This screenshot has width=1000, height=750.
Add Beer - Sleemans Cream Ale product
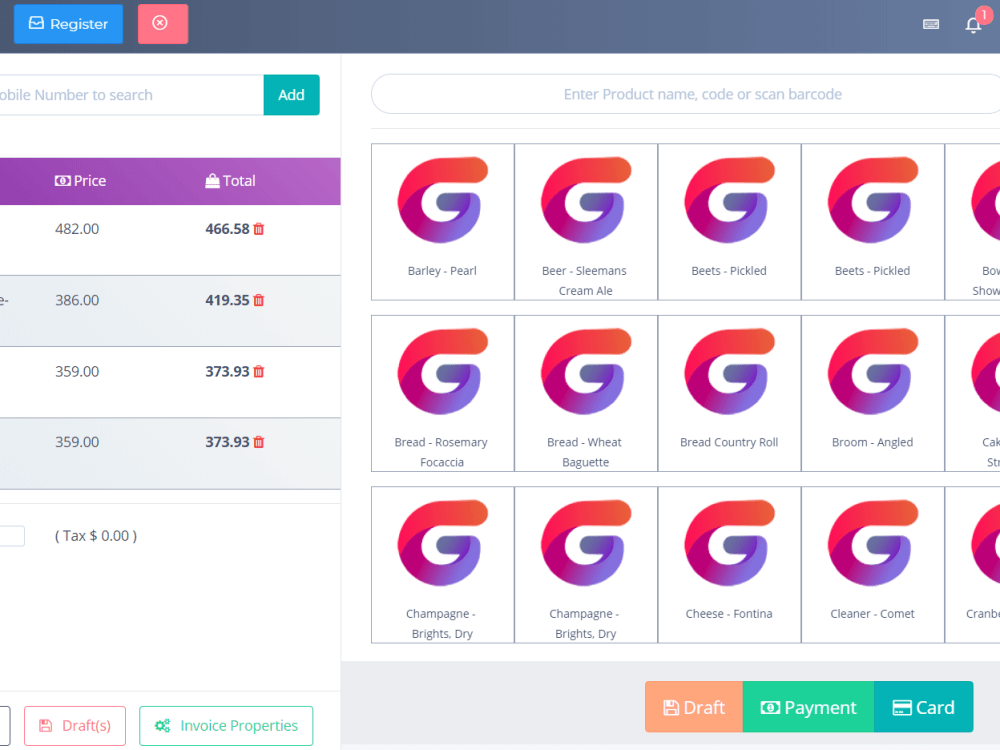coord(585,222)
